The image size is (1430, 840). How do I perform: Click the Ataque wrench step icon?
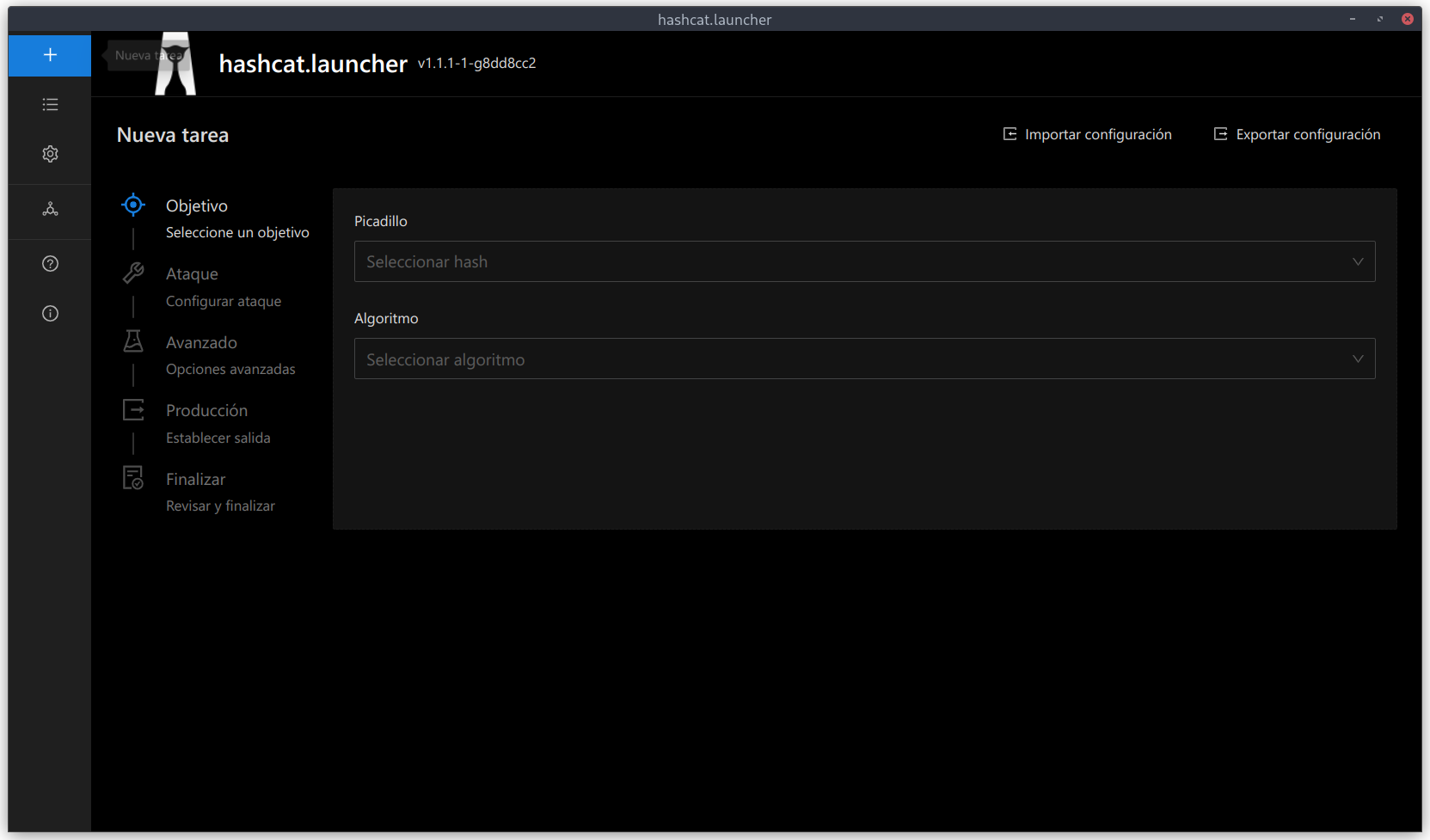pyautogui.click(x=133, y=273)
